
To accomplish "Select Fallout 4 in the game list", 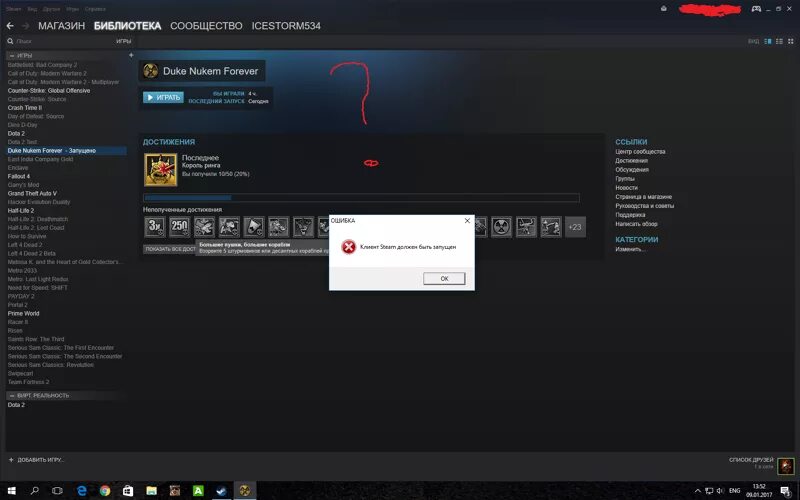I will pyautogui.click(x=18, y=176).
